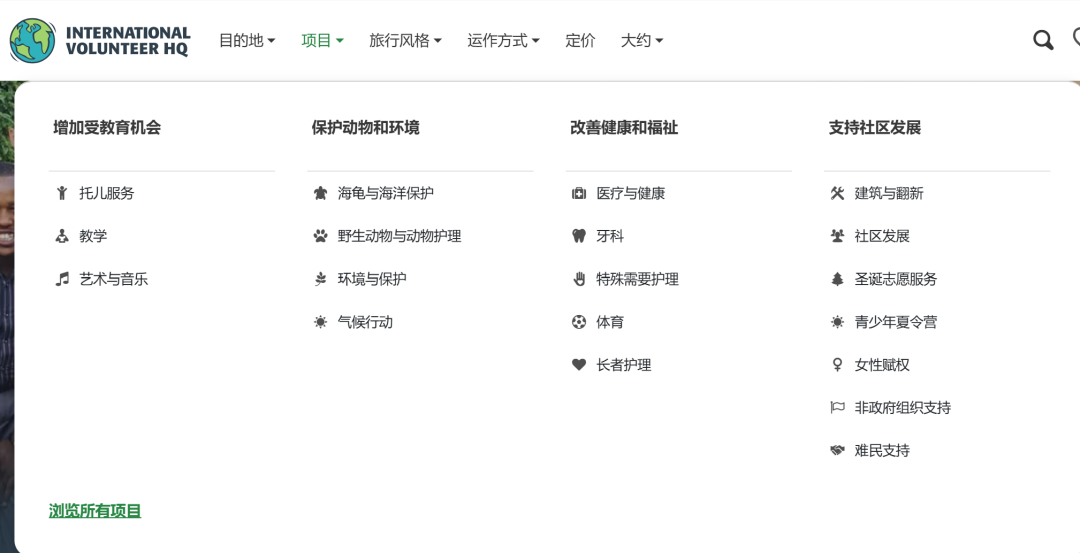Expand the 旅行风格 dropdown menu
Image resolution: width=1080 pixels, height=553 pixels.
click(x=405, y=41)
